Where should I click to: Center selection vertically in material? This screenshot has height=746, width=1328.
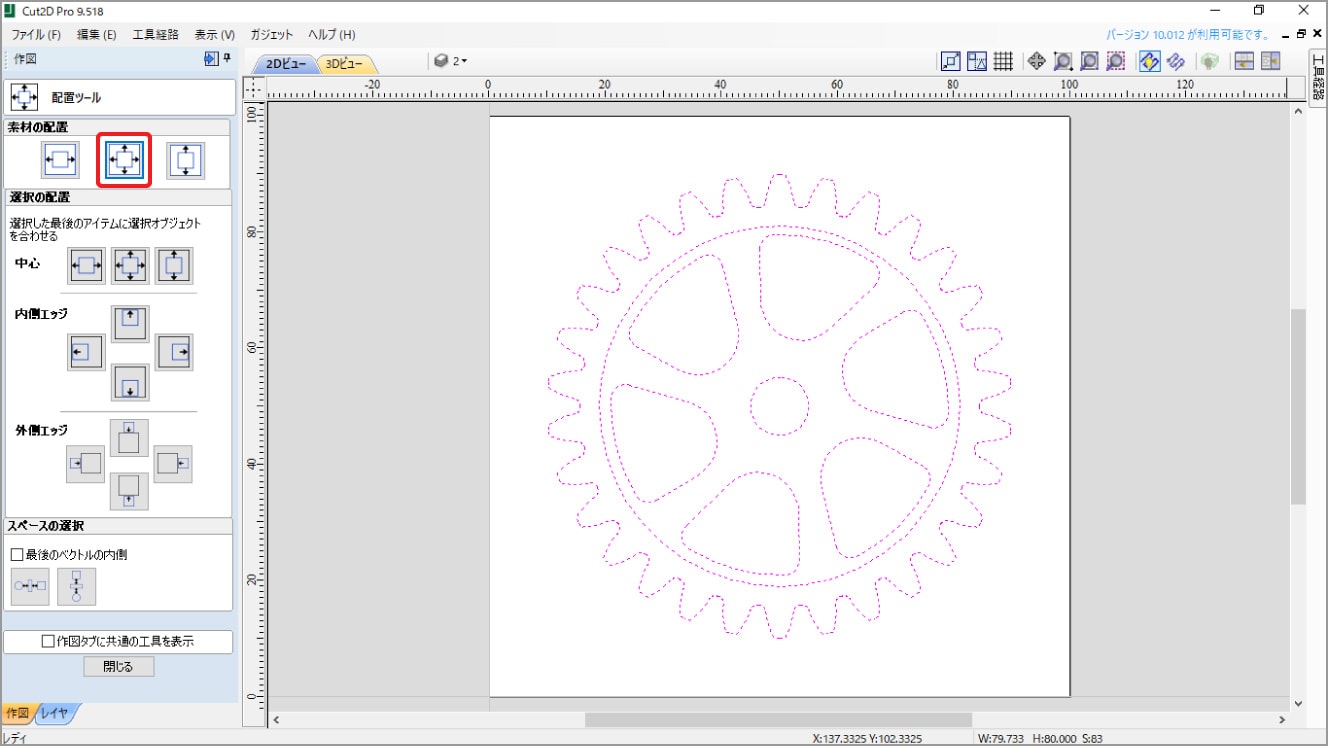point(185,160)
